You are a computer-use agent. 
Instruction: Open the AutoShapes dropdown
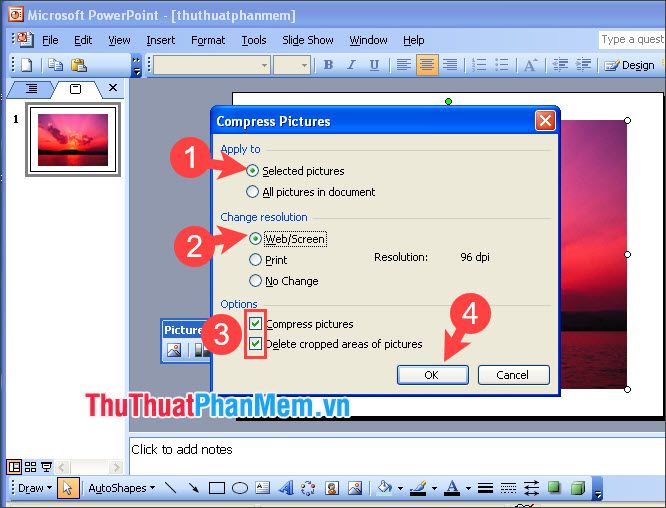click(121, 488)
